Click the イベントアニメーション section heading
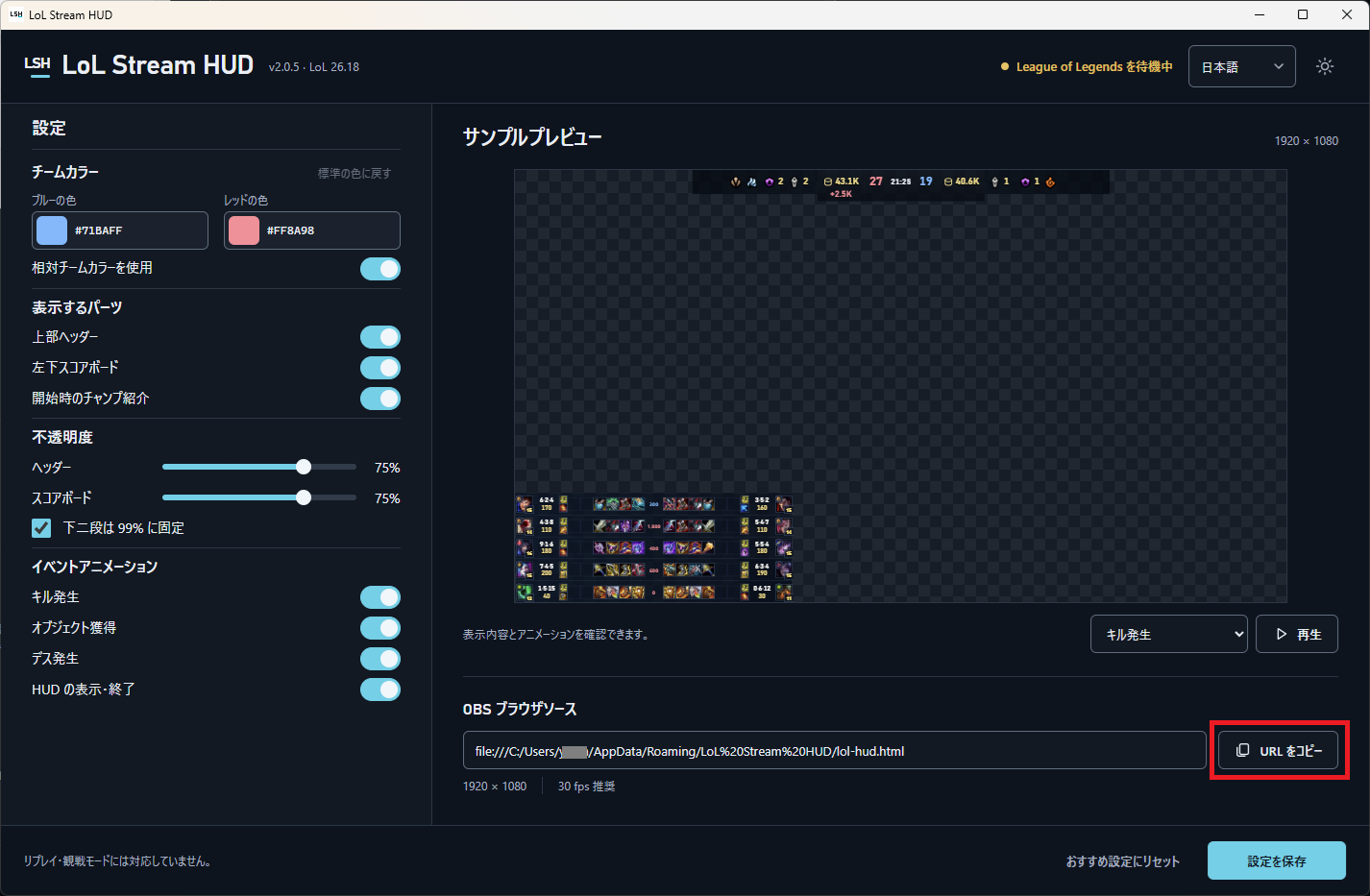This screenshot has width=1370, height=896. pos(94,567)
